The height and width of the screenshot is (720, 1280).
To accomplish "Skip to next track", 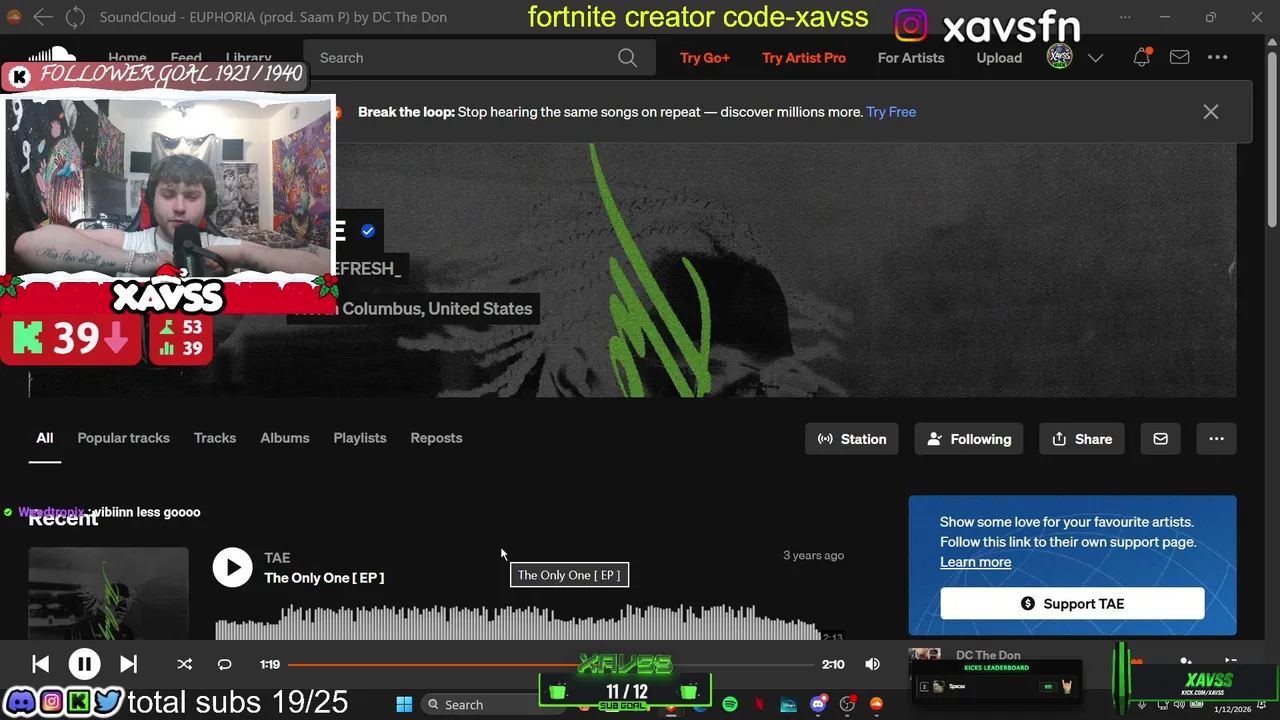I will tap(128, 664).
